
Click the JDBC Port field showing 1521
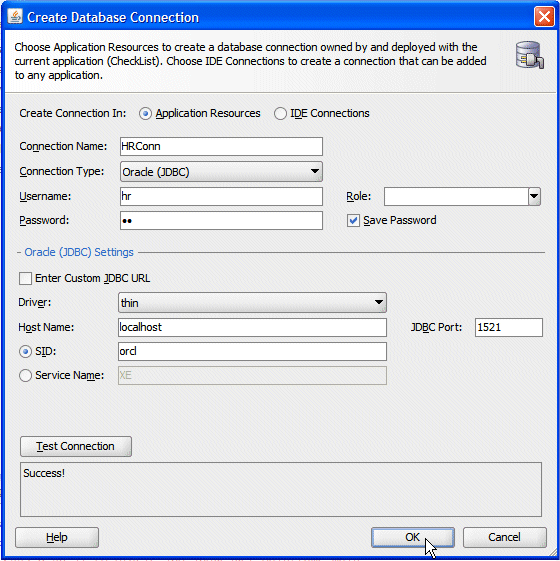508,327
